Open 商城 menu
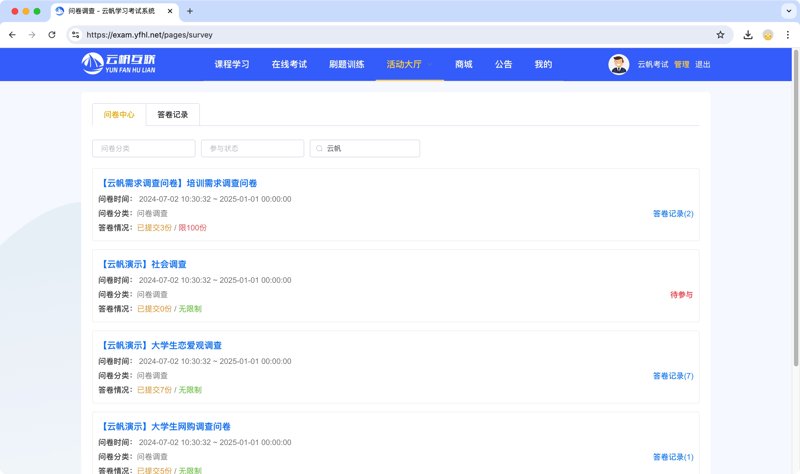Viewport: 800px width, 474px height. tap(464, 64)
